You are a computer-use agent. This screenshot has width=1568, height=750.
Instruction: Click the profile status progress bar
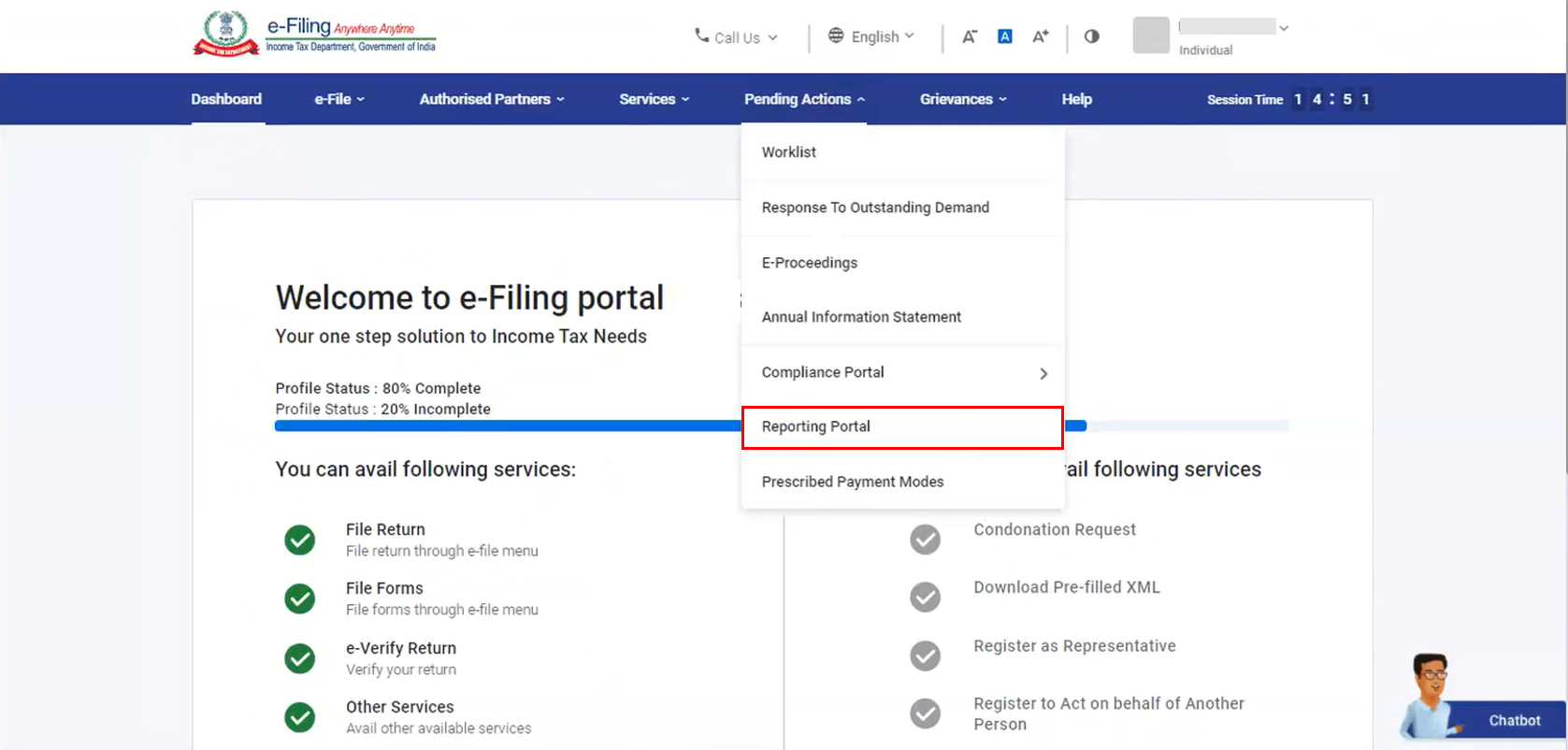[505, 426]
